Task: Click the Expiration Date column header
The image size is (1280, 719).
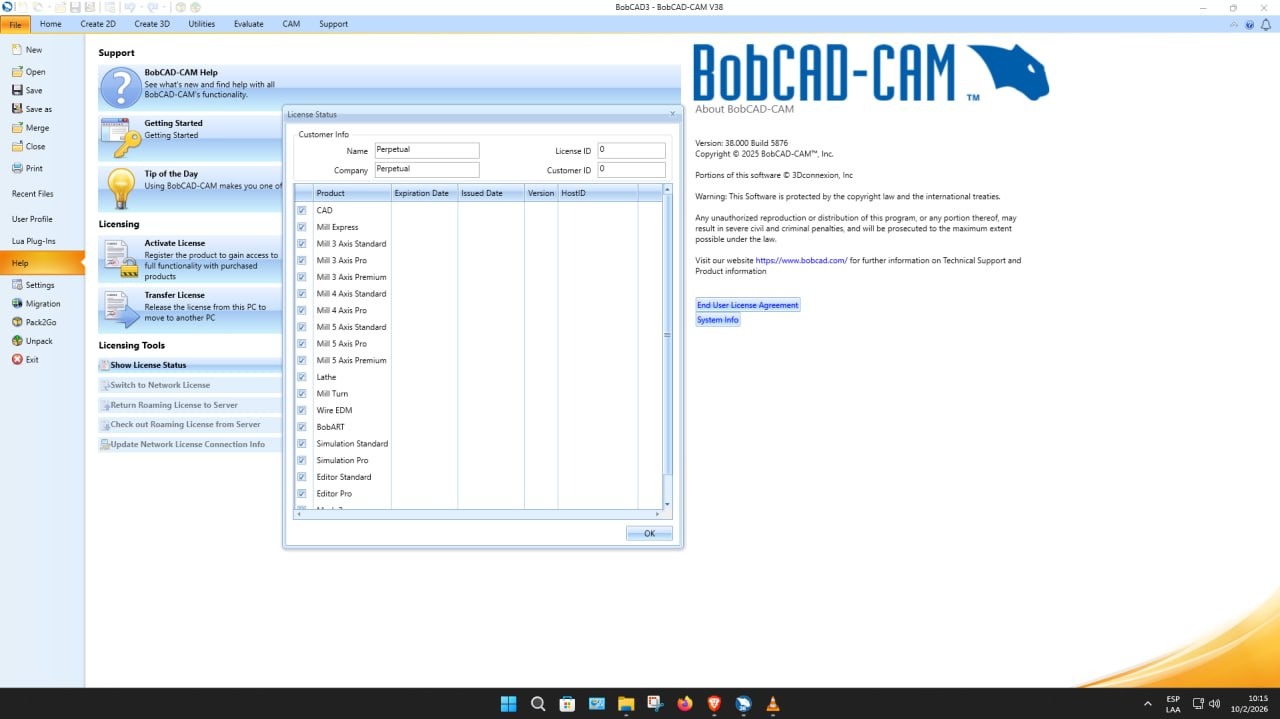Action: coord(424,193)
